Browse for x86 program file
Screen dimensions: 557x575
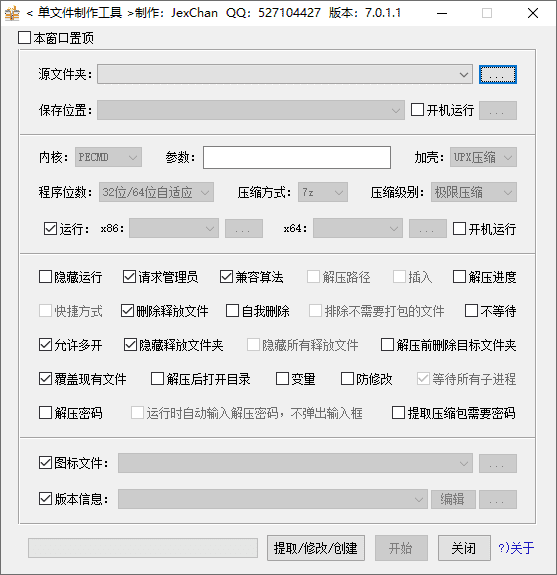click(244, 228)
